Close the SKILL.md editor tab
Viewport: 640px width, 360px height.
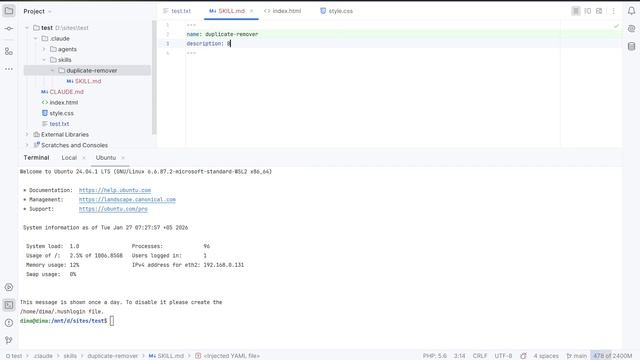(252, 11)
